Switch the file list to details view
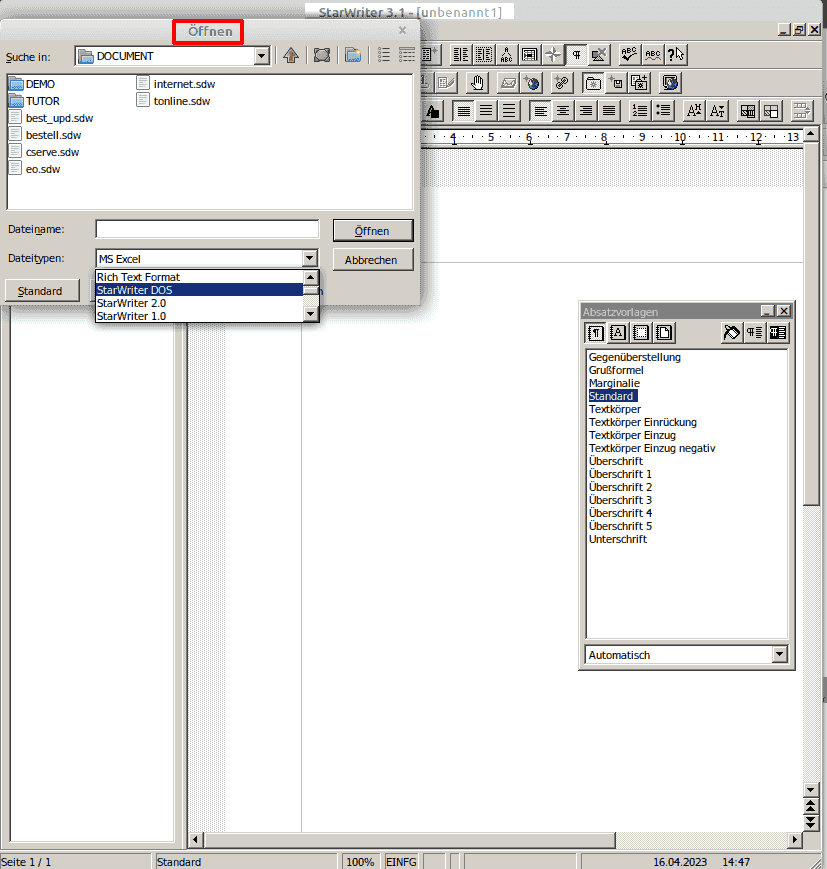Viewport: 827px width, 869px height. point(407,55)
